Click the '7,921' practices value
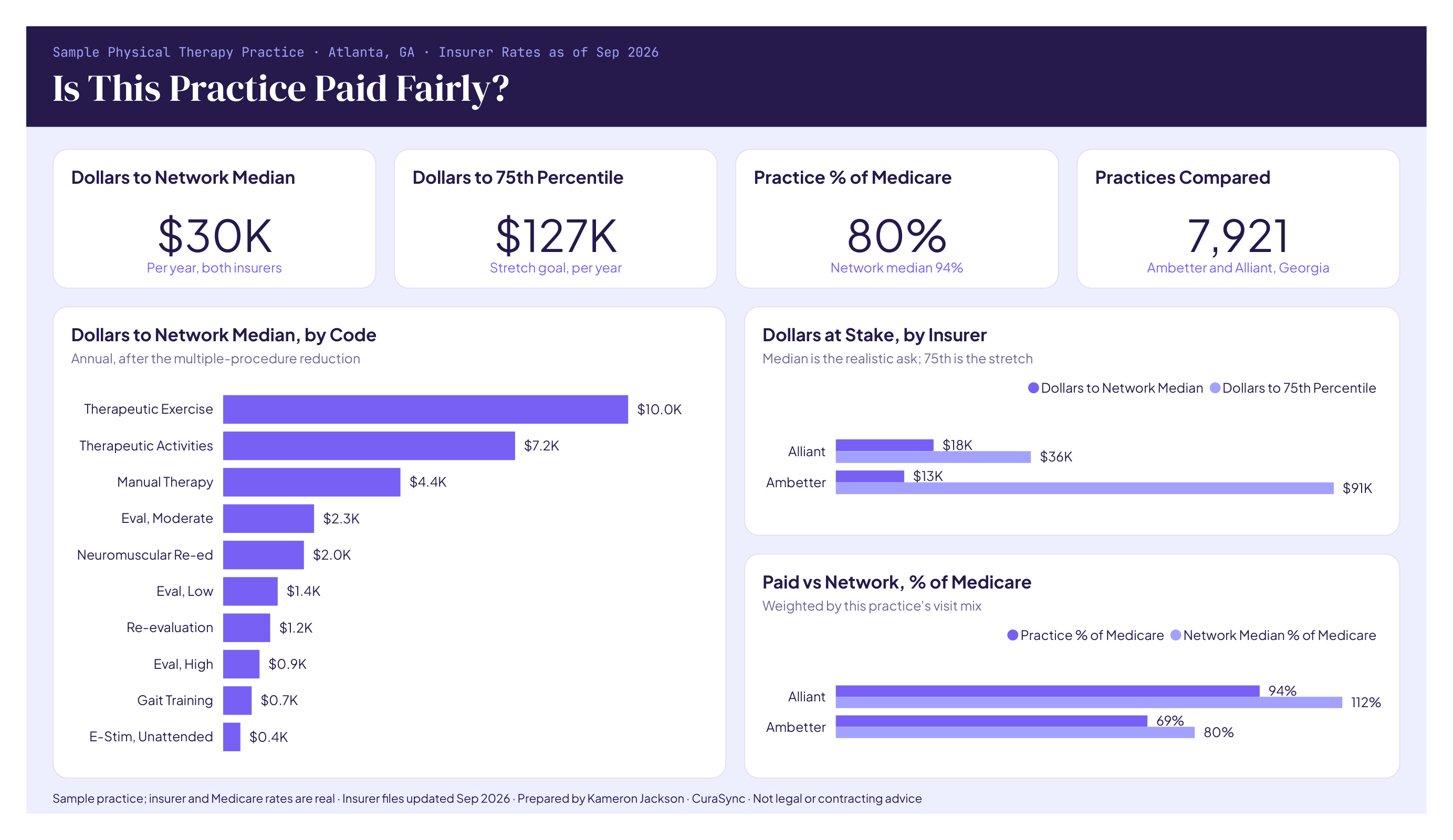 (1238, 236)
